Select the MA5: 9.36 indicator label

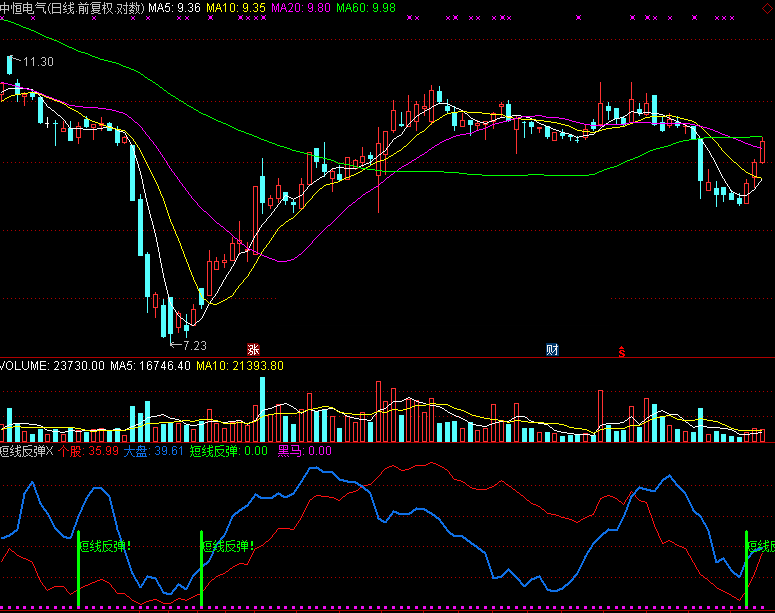coord(174,8)
